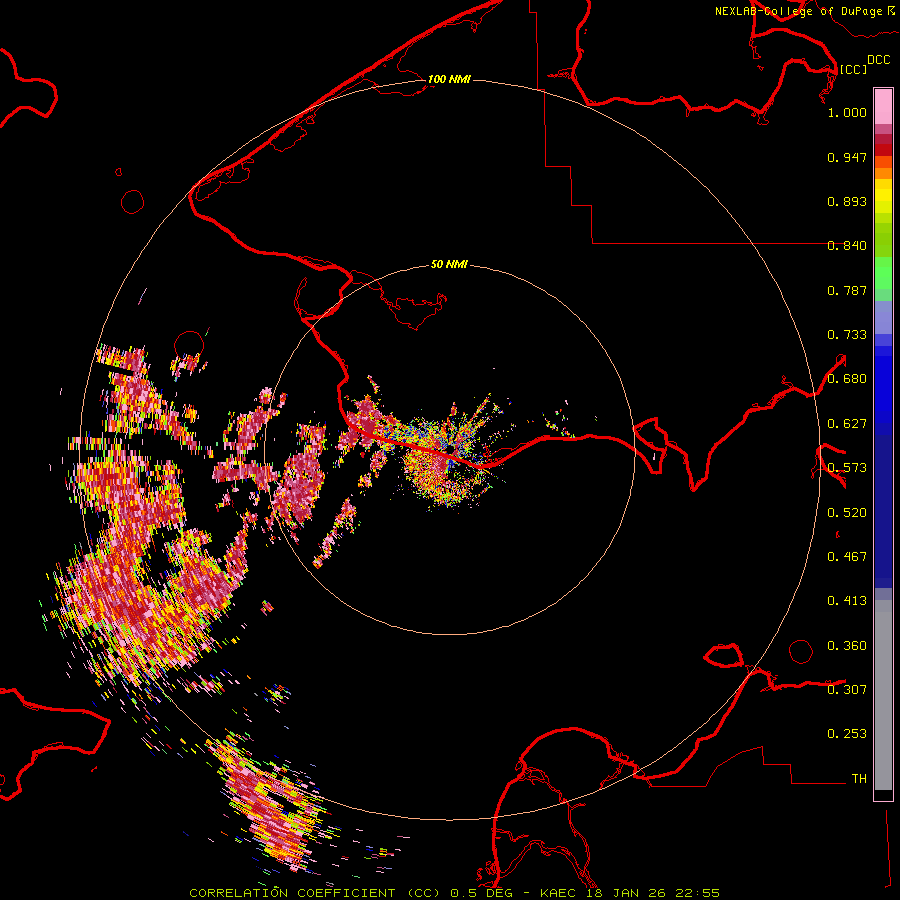The height and width of the screenshot is (900, 900).
Task: Click the NEXLAB-College of DuPage watermark text
Action: click(x=805, y=11)
